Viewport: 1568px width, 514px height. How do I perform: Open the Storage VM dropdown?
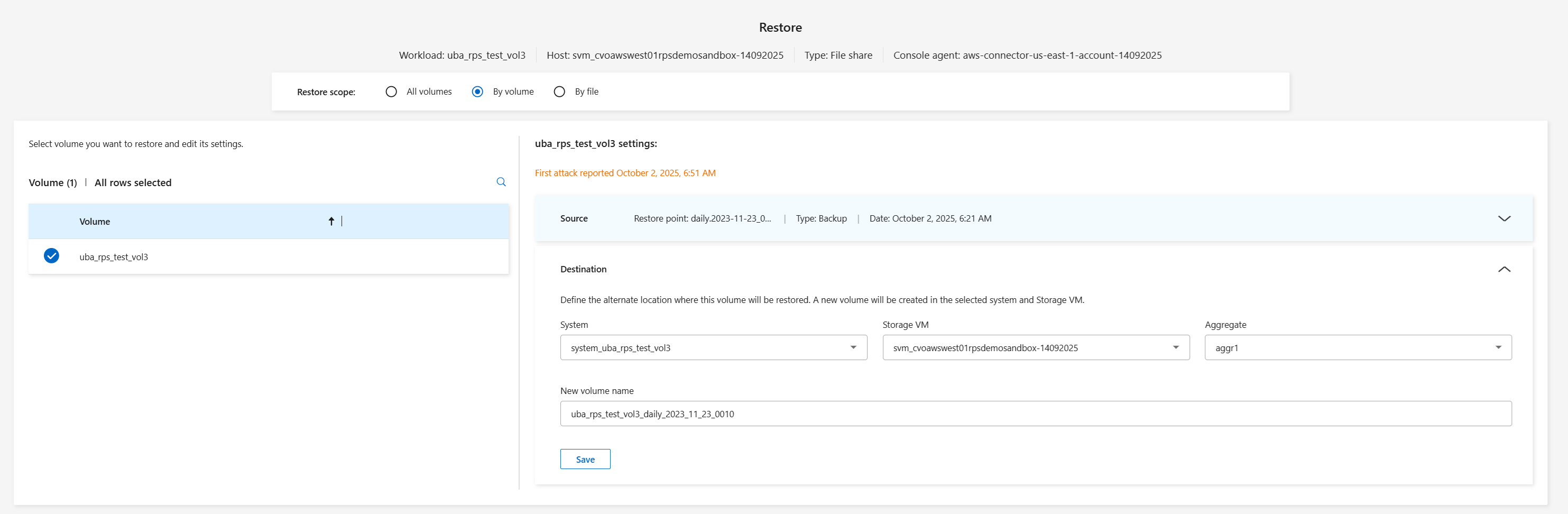(x=1036, y=348)
